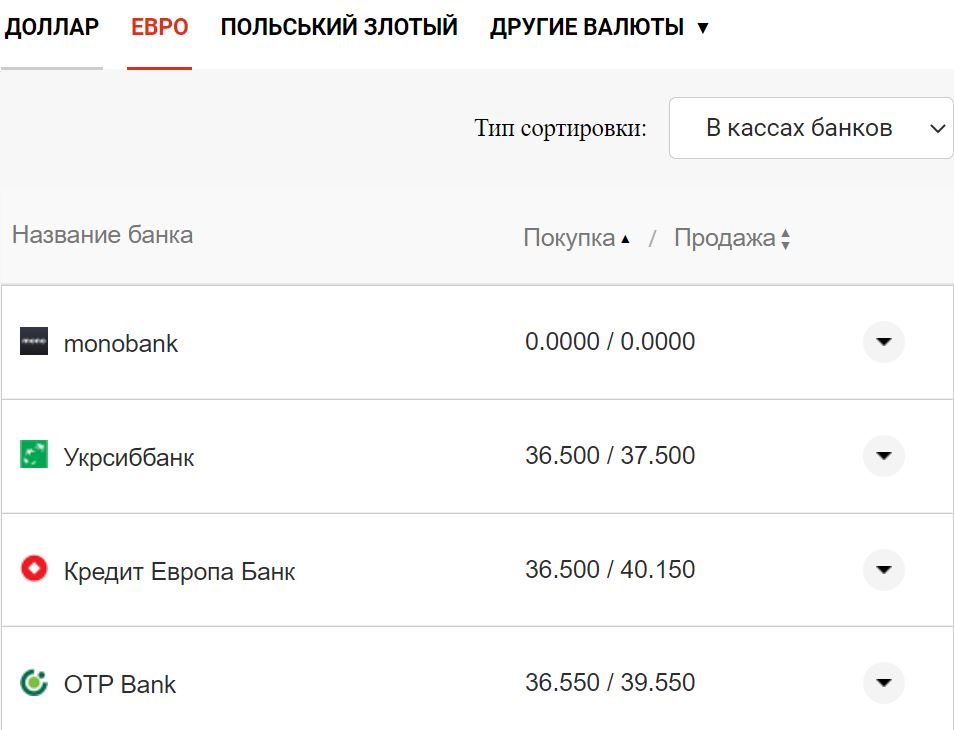This screenshot has width=954, height=730.
Task: Click the triangle next to ДРУГИЕ ВАЛЮТЫ
Action: tap(701, 28)
